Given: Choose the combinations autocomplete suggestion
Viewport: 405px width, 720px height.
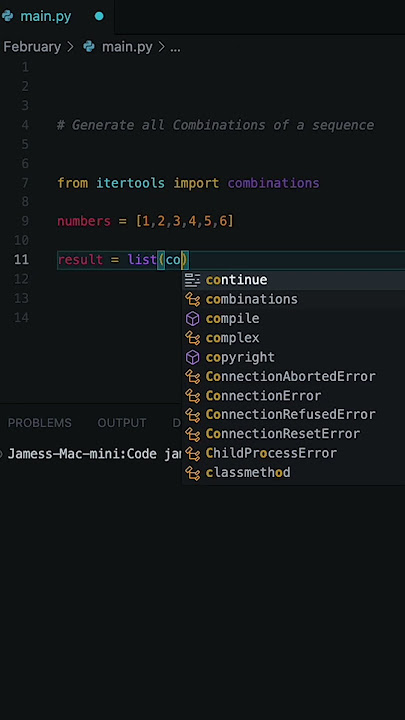Looking at the screenshot, I should point(294,299).
